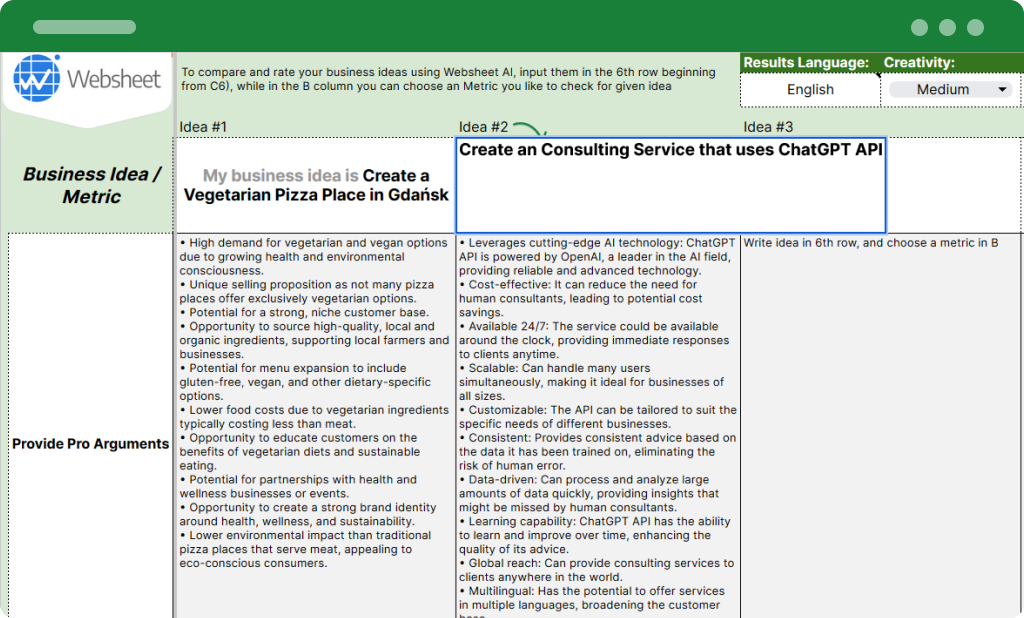Screen dimensions: 1024x618
Task: Click the Idea #2 consulting service cell
Action: [671, 185]
